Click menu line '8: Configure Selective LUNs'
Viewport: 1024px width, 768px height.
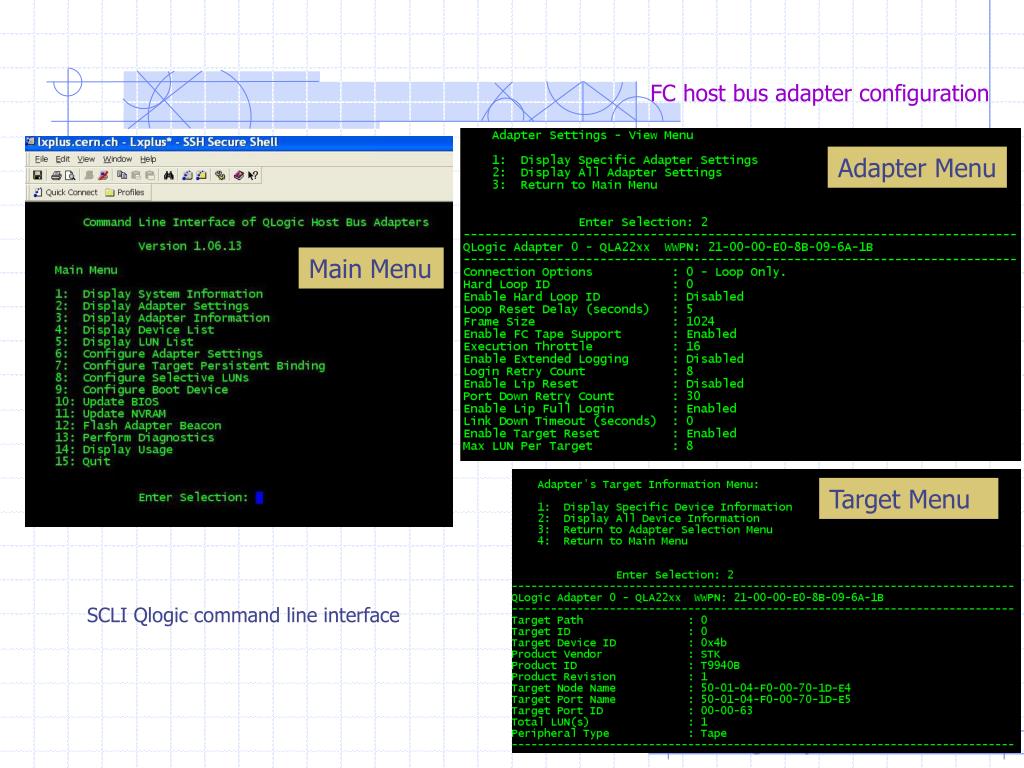[152, 377]
